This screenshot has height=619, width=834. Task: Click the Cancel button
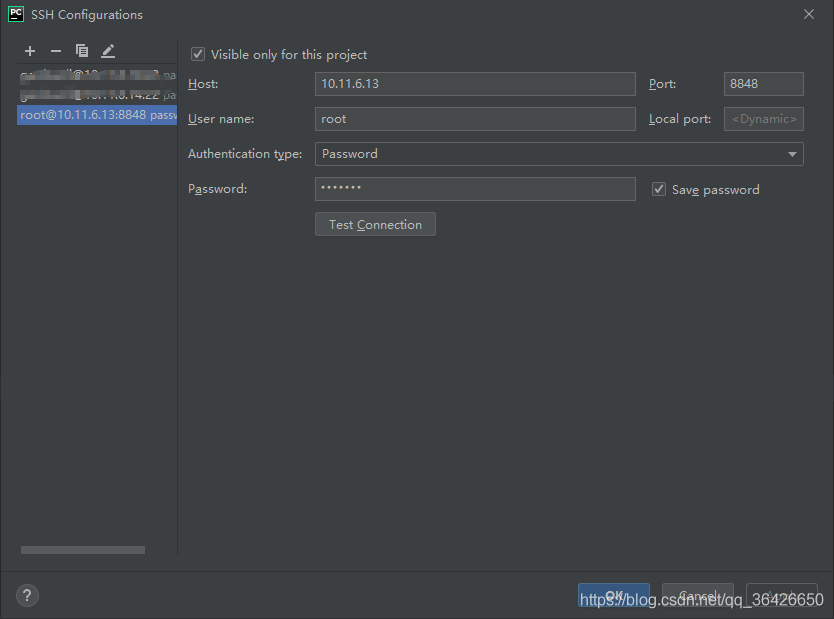click(697, 596)
